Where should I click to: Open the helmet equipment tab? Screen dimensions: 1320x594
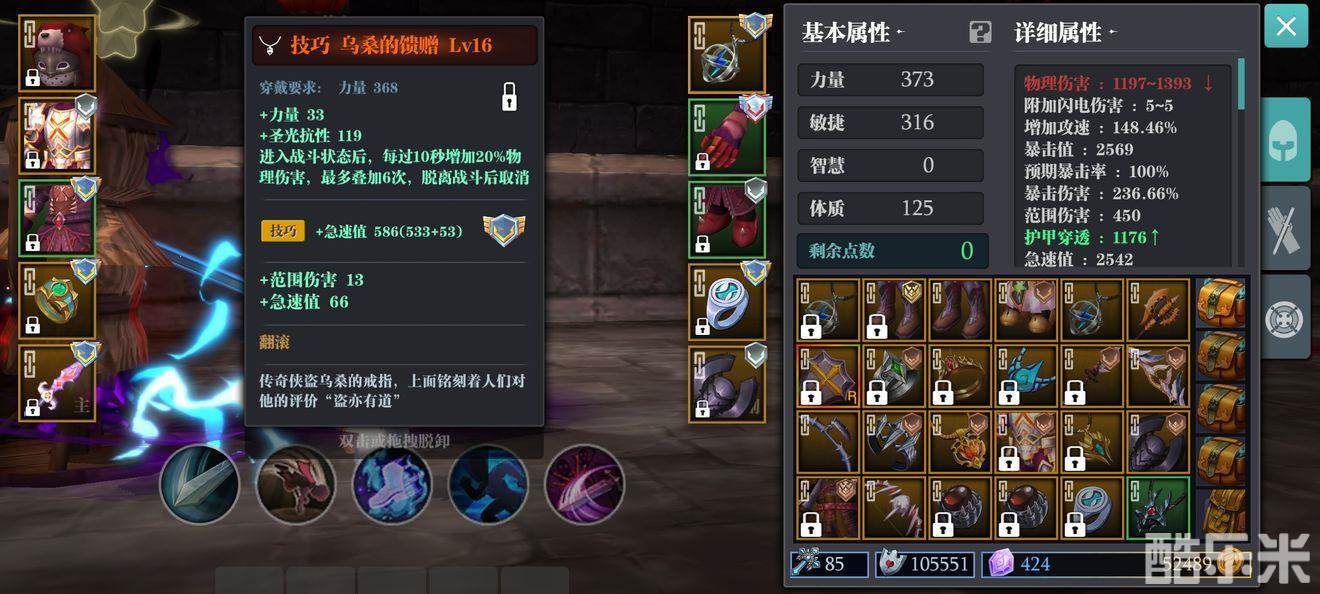1285,140
